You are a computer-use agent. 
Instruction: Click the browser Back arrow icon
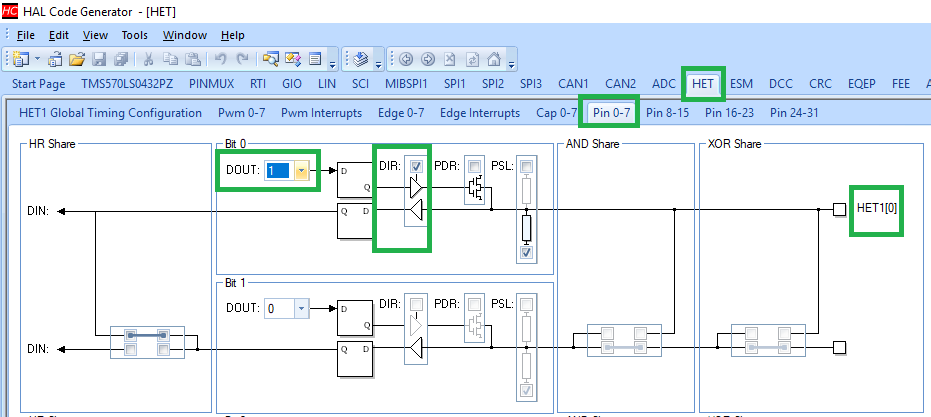point(406,59)
